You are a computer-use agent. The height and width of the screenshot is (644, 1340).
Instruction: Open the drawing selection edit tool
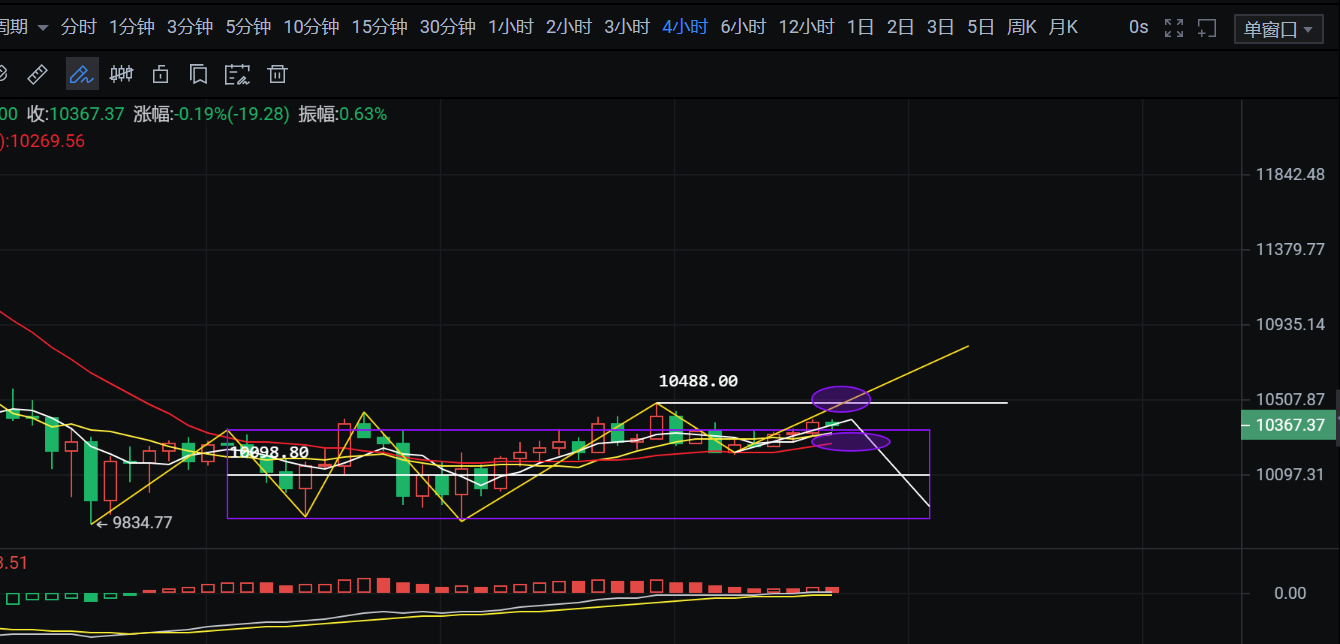point(237,74)
